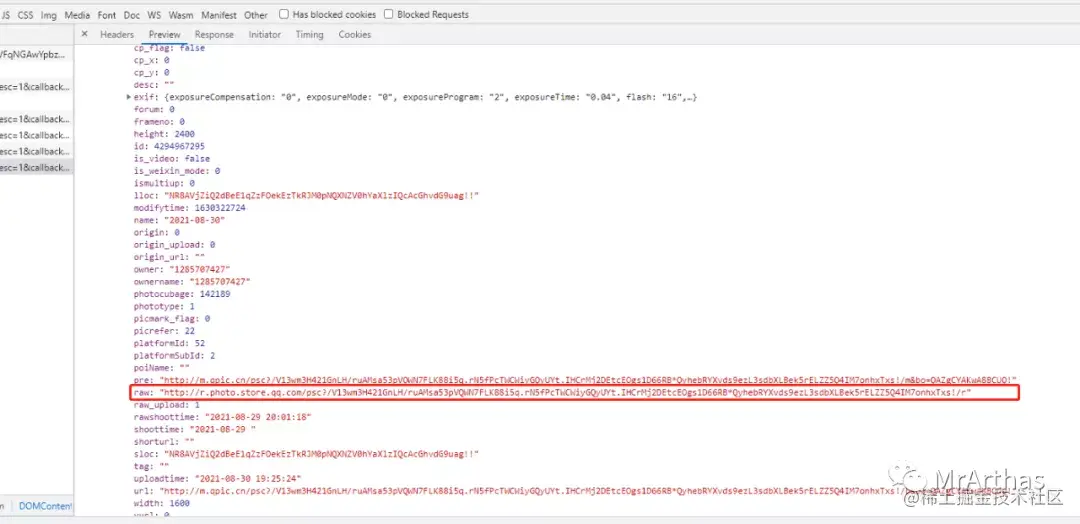
Task: Click the raw_upload: 1 property
Action: (167, 405)
